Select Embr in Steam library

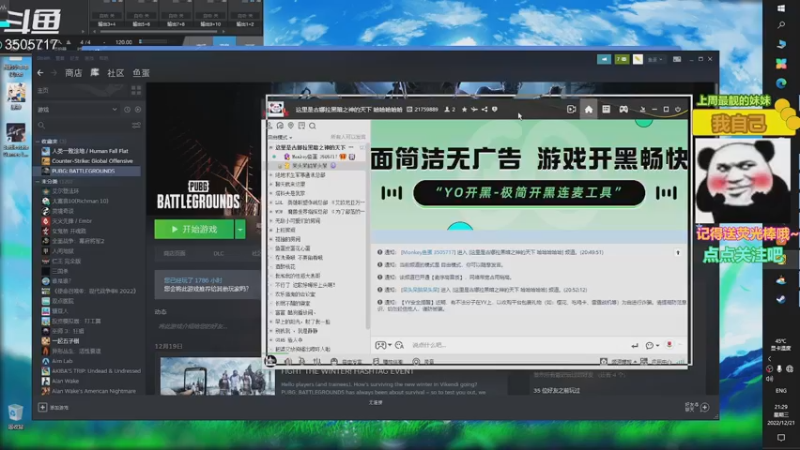(67, 221)
